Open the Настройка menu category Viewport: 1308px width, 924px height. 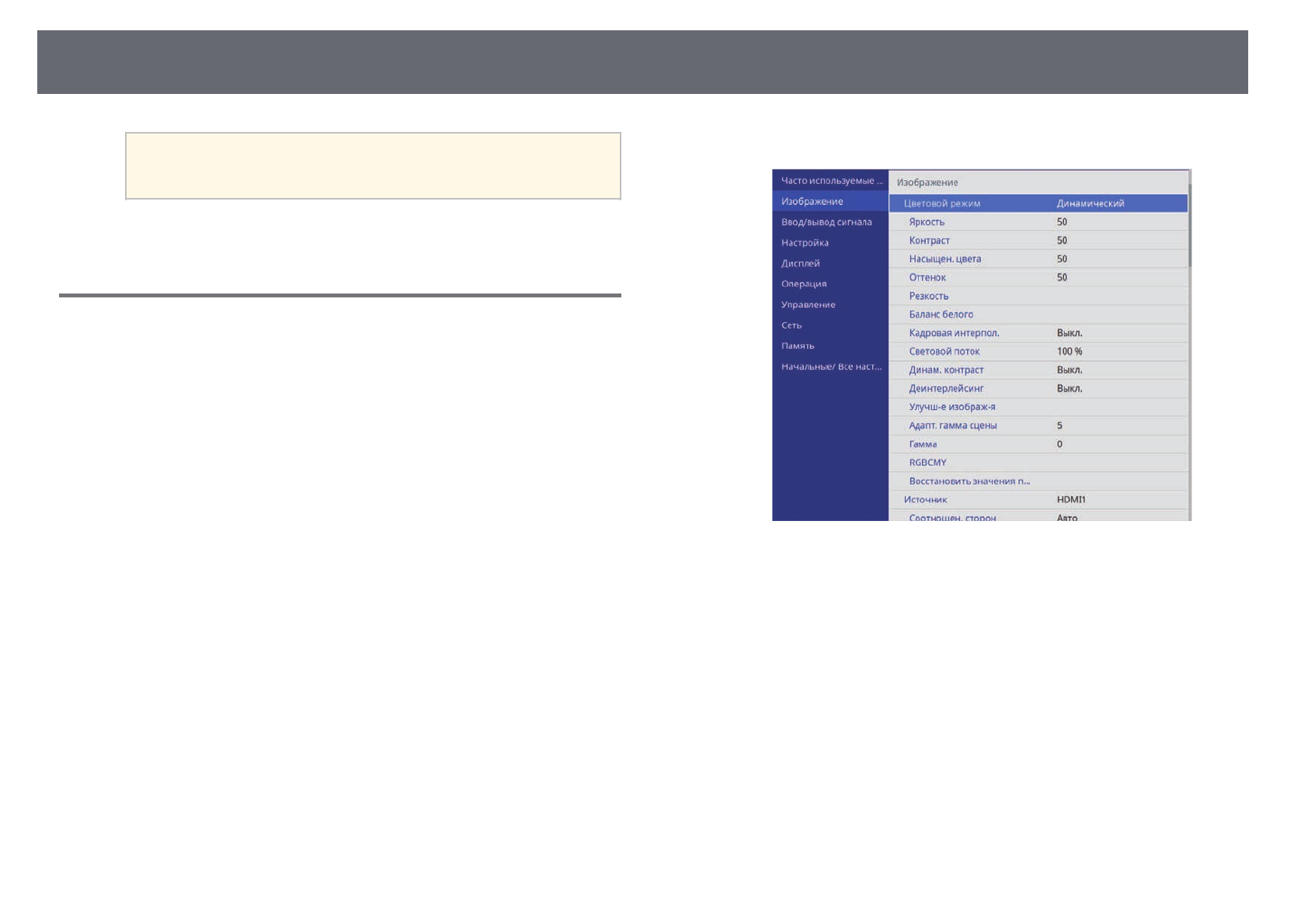click(805, 243)
